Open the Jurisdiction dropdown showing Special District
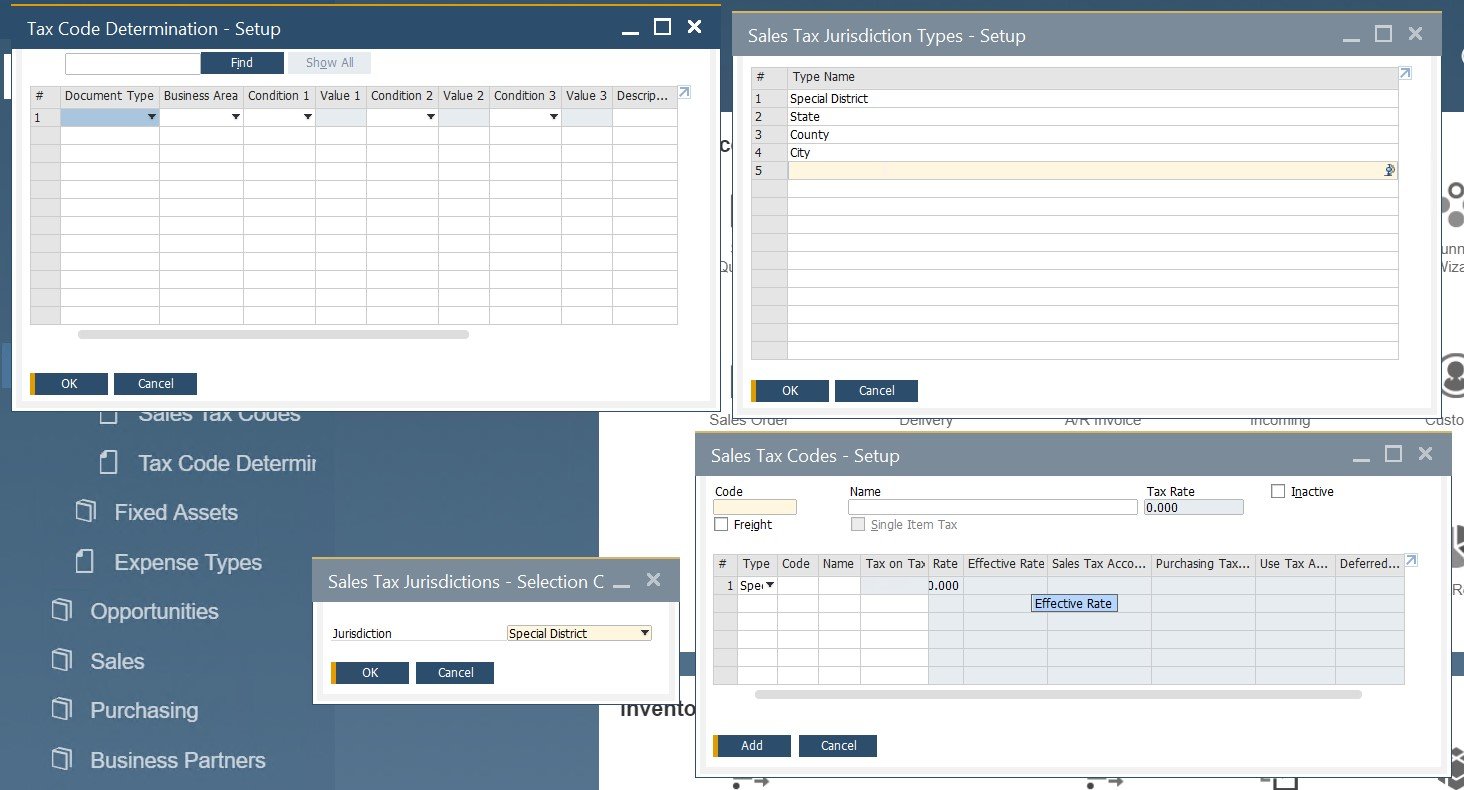The height and width of the screenshot is (790, 1464). [x=645, y=632]
